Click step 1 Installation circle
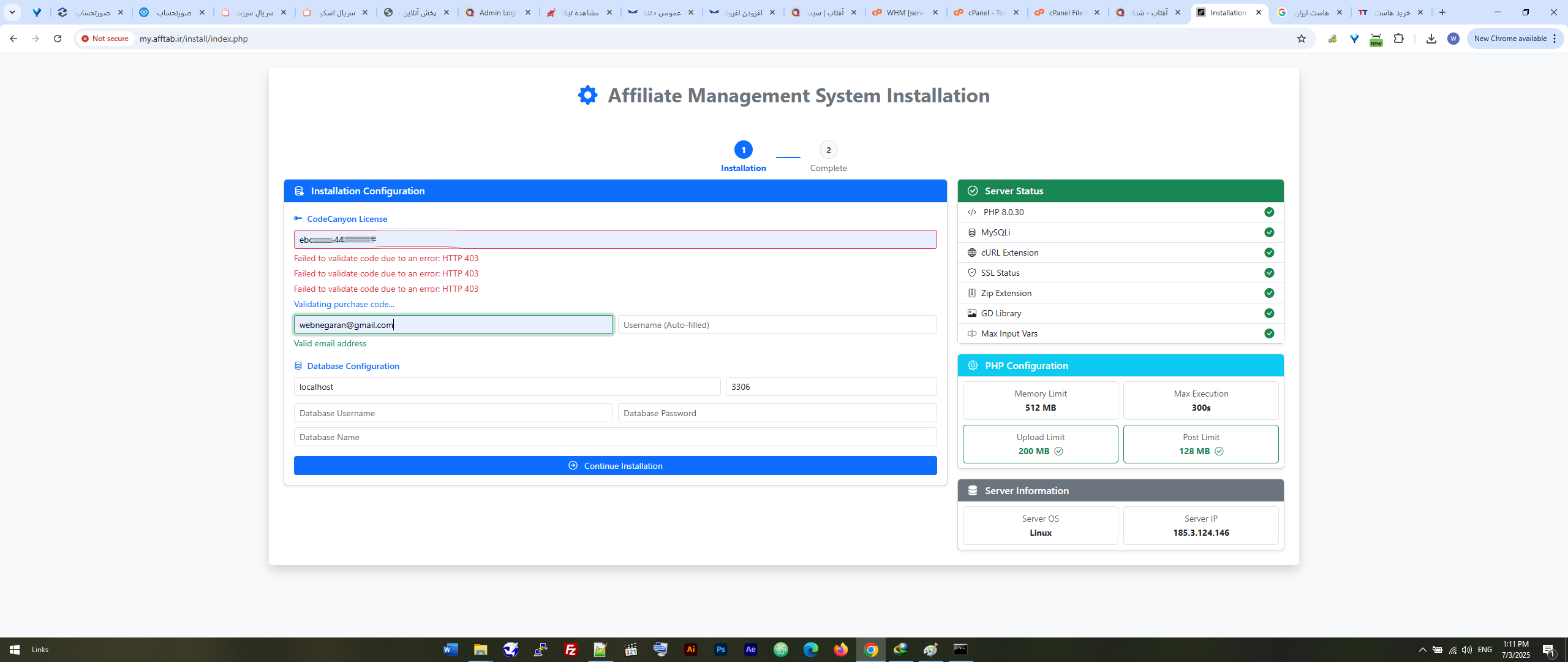The image size is (1568, 662). pyautogui.click(x=743, y=150)
